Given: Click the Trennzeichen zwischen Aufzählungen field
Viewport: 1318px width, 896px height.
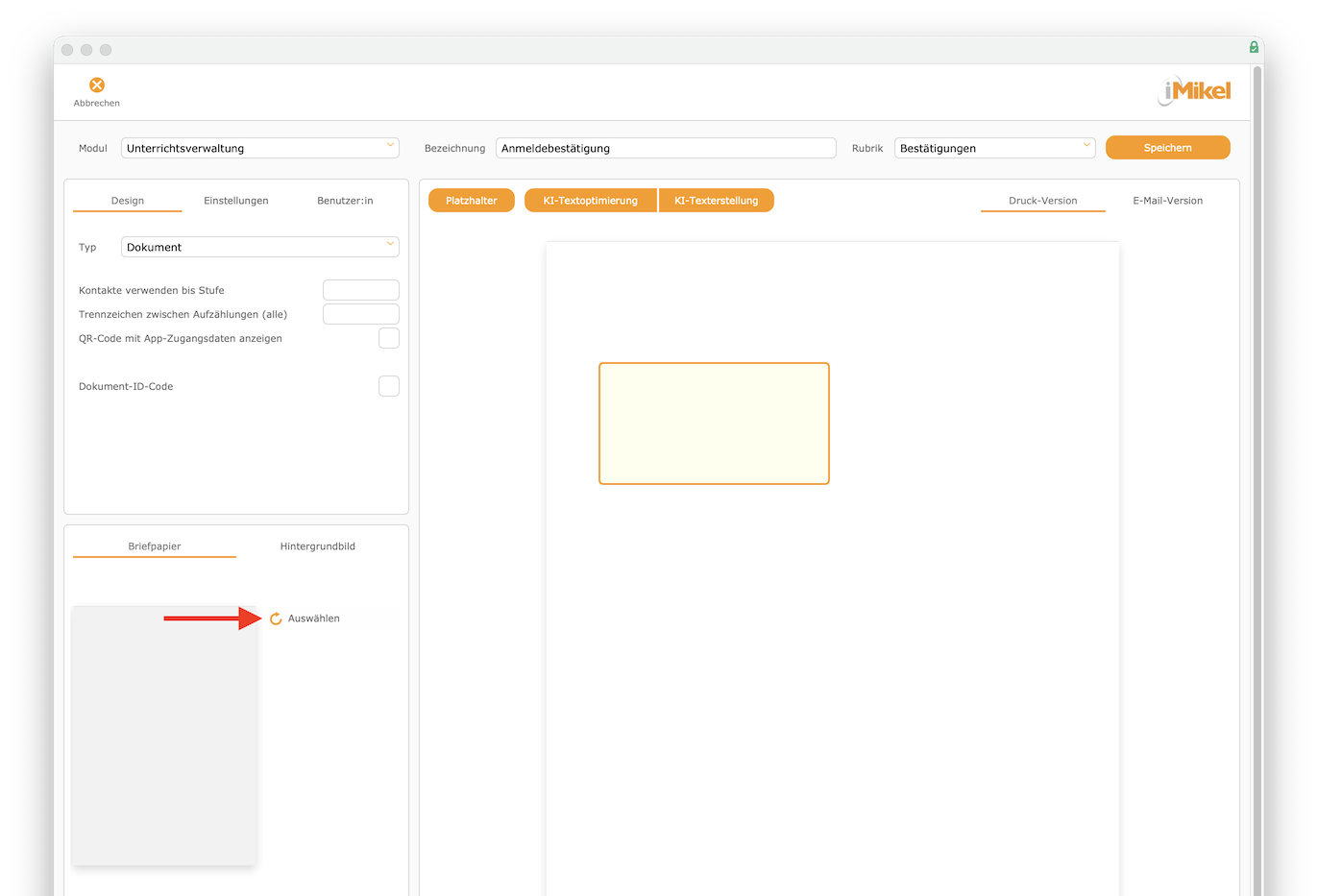Looking at the screenshot, I should pyautogui.click(x=361, y=314).
